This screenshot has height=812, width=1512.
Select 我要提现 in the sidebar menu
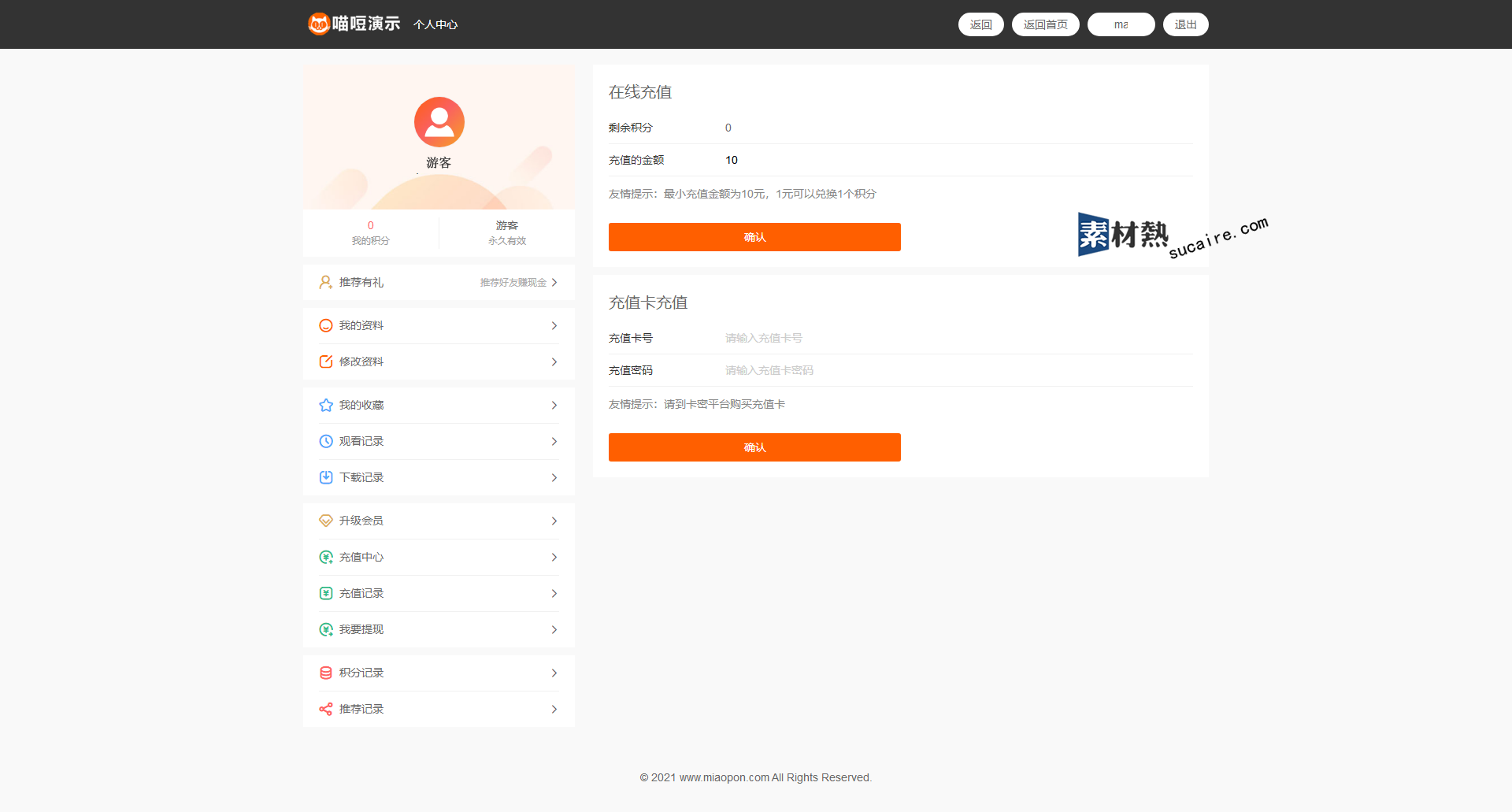[361, 630]
